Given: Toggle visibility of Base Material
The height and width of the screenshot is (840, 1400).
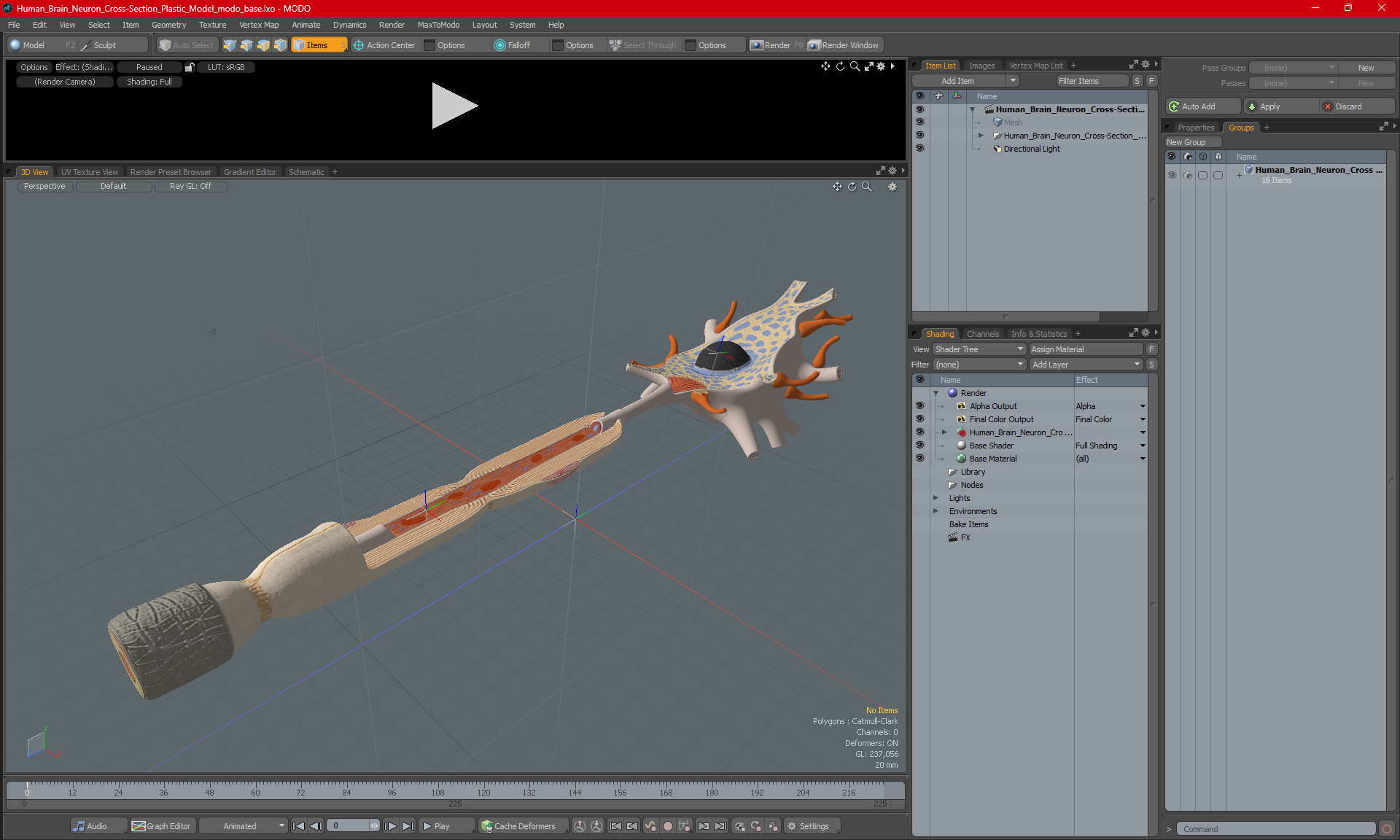Looking at the screenshot, I should click(919, 459).
